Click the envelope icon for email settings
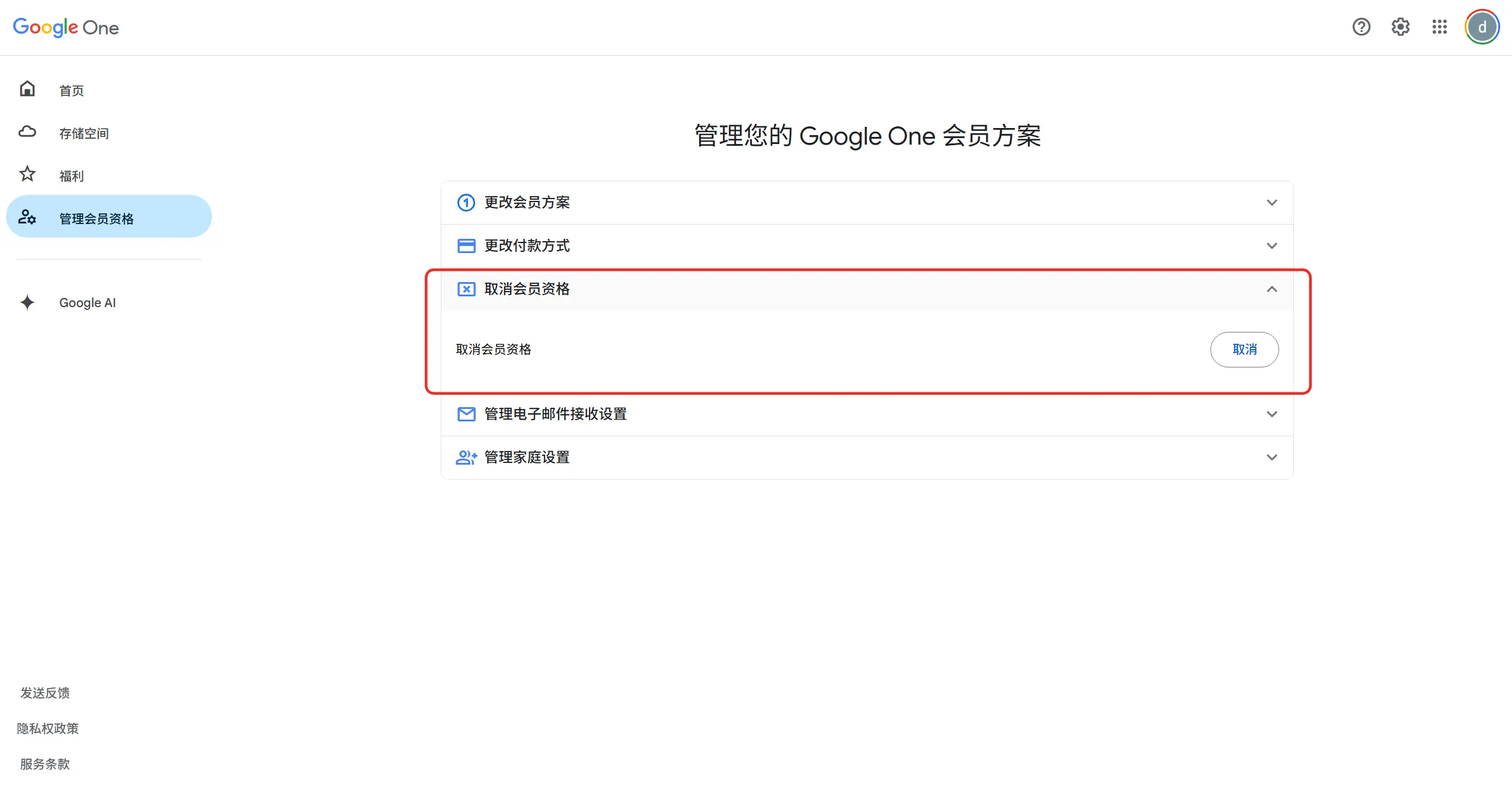The height and width of the screenshot is (793, 1512). [466, 414]
